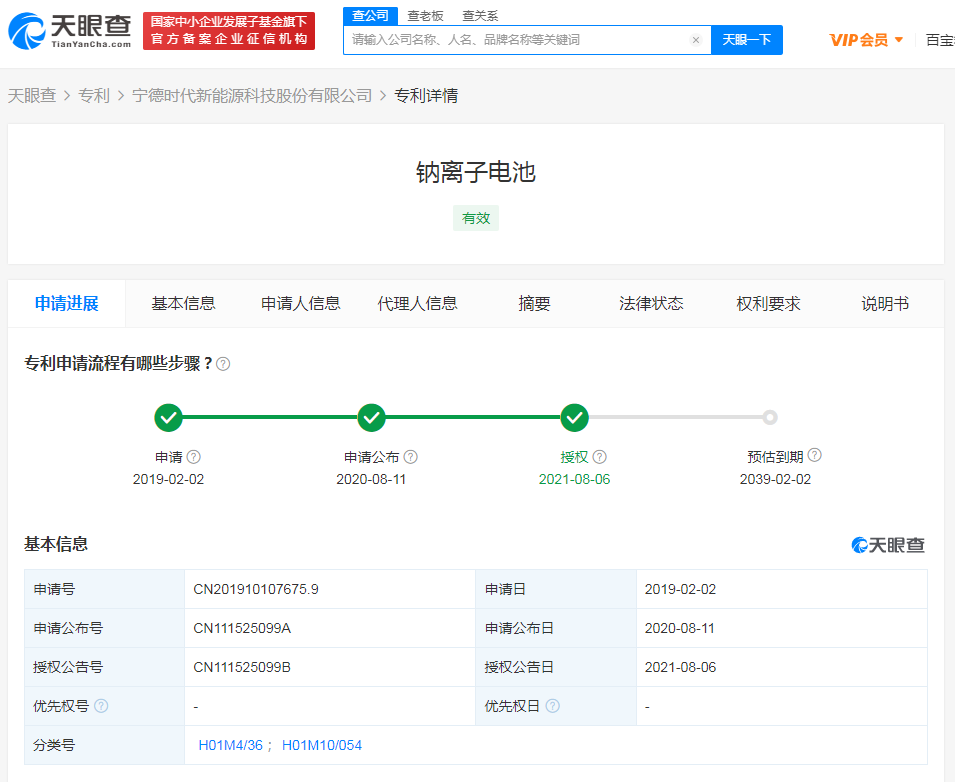Focus the company name search input field
Image resolution: width=955 pixels, height=782 pixels.
point(515,40)
